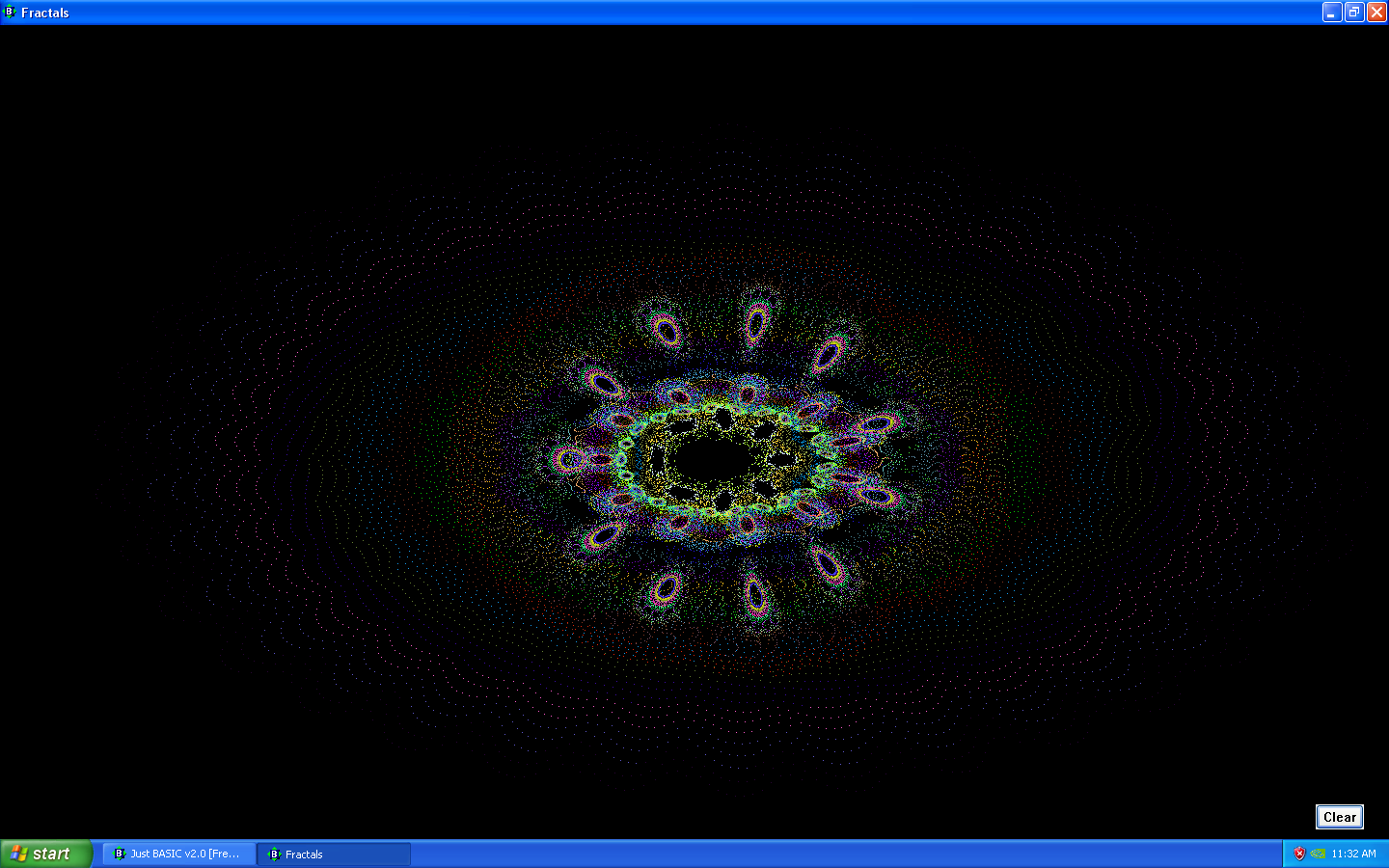The height and width of the screenshot is (868, 1389).
Task: Click the Fractals title bar app icon
Action: (x=10, y=13)
